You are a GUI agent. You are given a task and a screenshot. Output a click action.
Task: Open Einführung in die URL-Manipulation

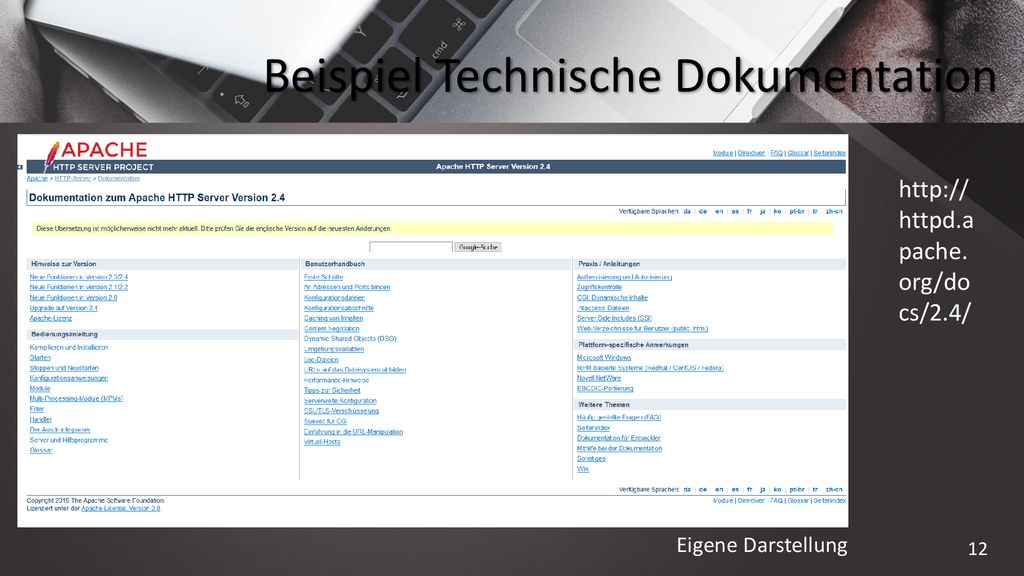coord(353,432)
